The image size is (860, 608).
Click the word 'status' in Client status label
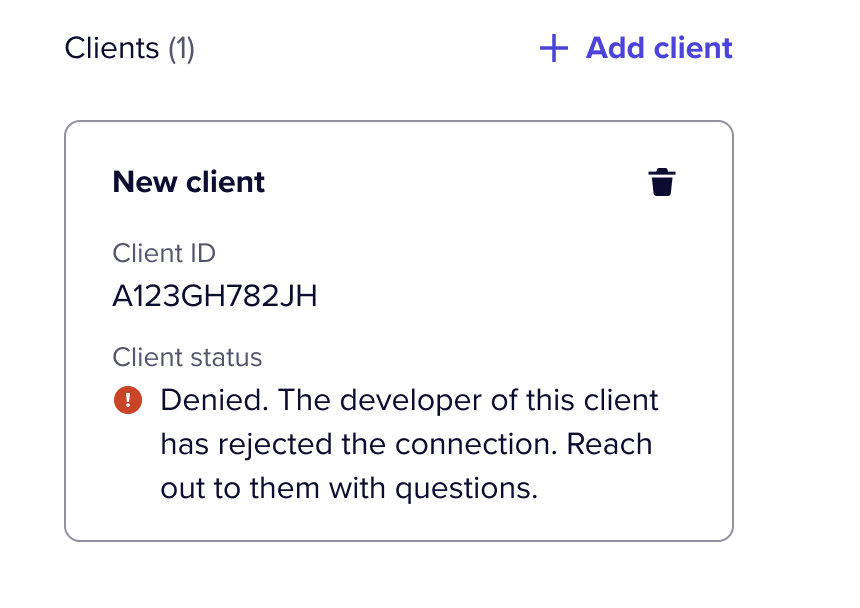(226, 357)
